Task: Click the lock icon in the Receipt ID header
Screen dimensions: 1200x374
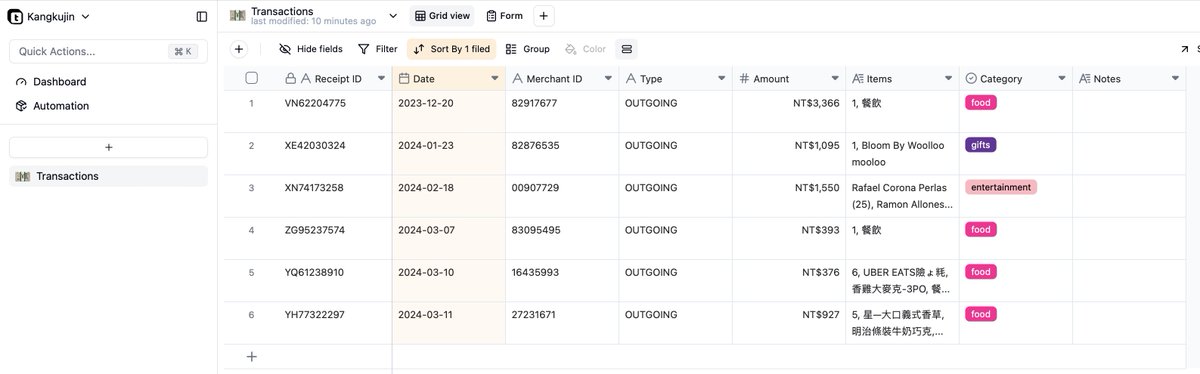Action: (290, 78)
